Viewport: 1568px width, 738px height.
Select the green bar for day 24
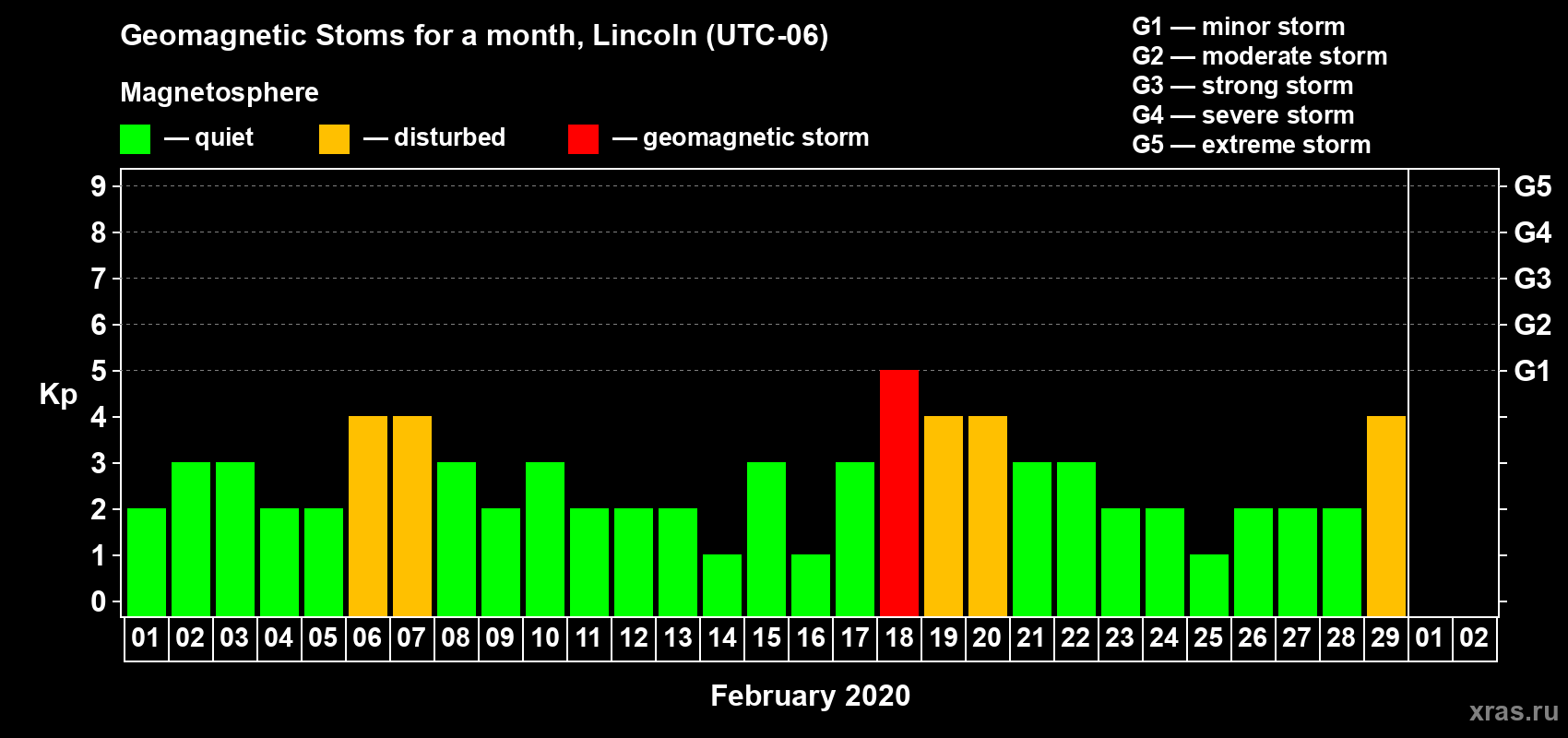point(1165,562)
